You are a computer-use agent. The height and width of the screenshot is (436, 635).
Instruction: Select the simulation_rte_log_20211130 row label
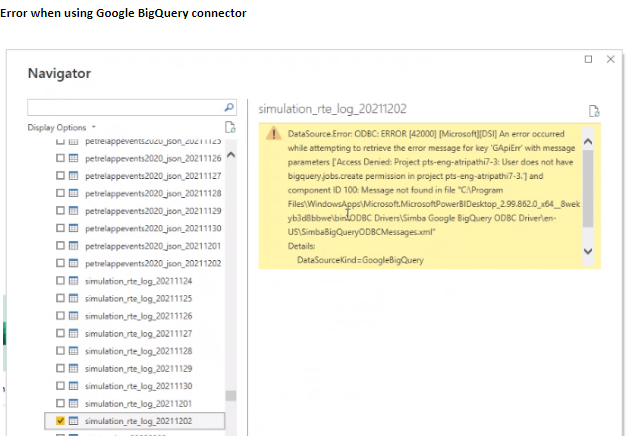pos(139,386)
